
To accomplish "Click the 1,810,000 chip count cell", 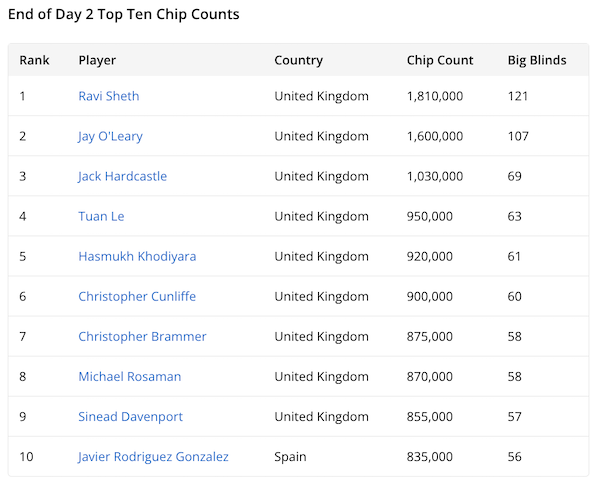I will (435, 96).
